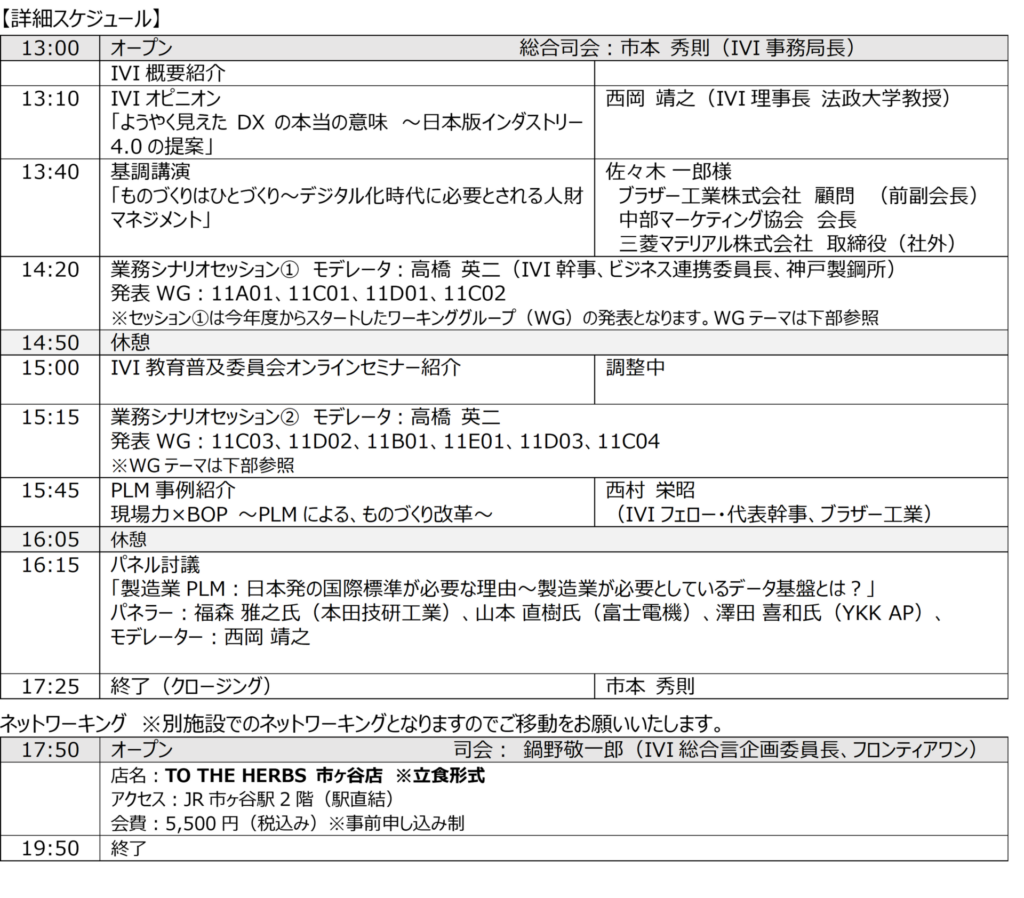Click the 14:50 time cell
Screen dimensions: 1024x898
(50, 342)
